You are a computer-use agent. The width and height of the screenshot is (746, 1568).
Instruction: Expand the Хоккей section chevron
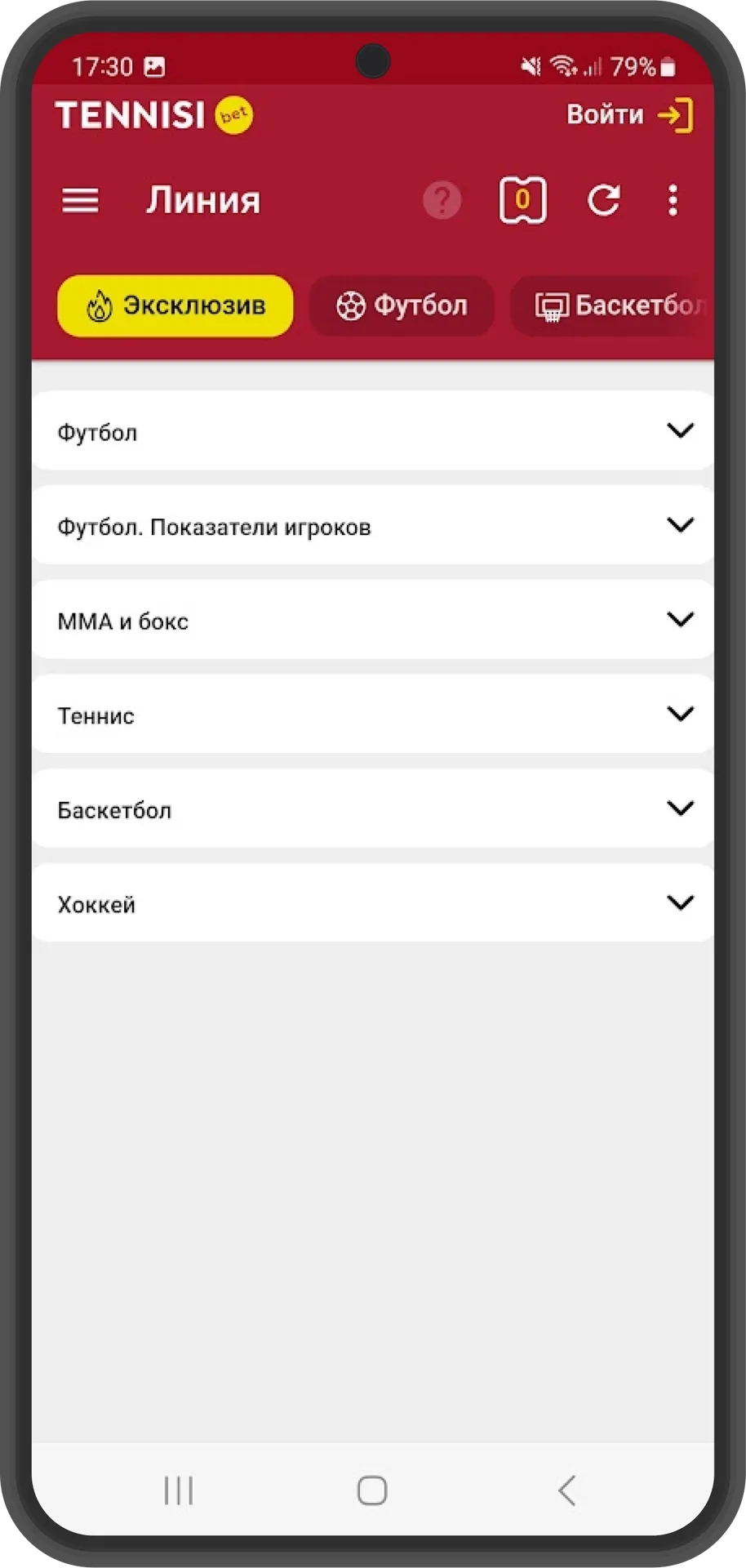pos(680,902)
